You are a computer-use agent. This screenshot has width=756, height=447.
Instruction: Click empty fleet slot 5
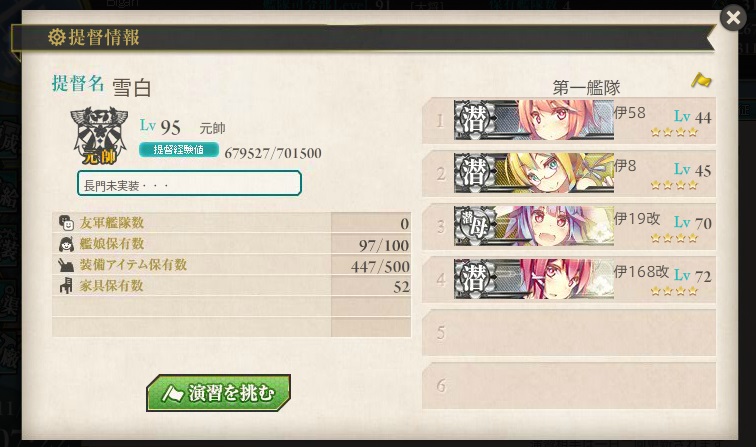[x=569, y=333]
